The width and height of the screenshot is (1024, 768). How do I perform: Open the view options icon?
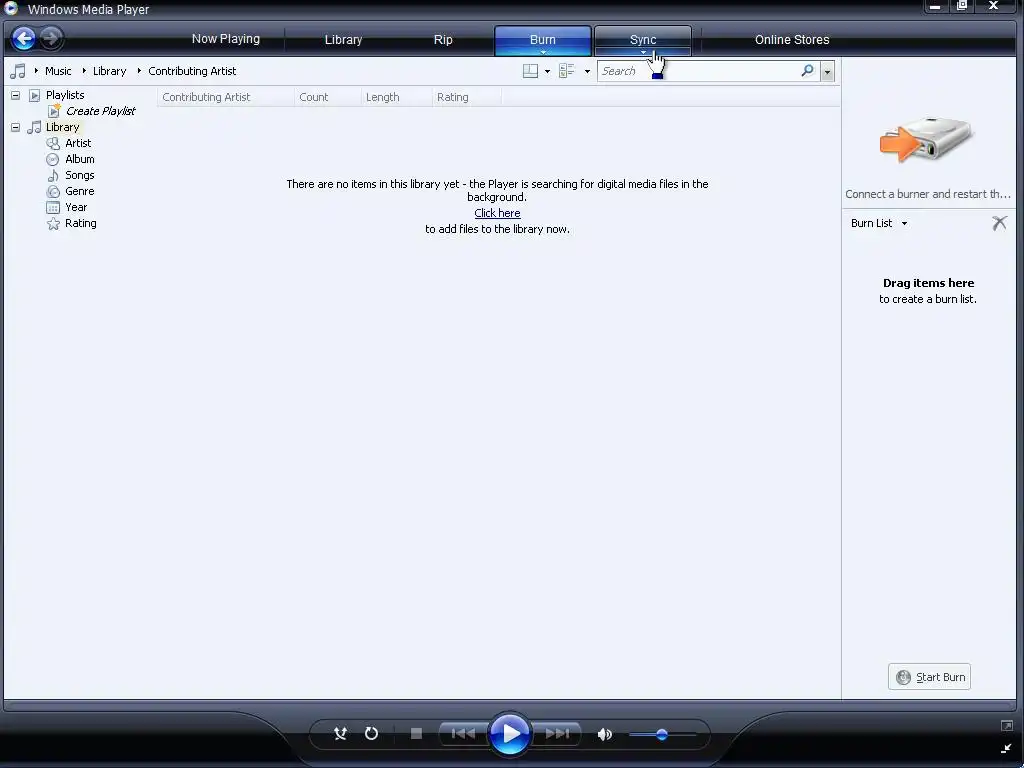click(566, 71)
